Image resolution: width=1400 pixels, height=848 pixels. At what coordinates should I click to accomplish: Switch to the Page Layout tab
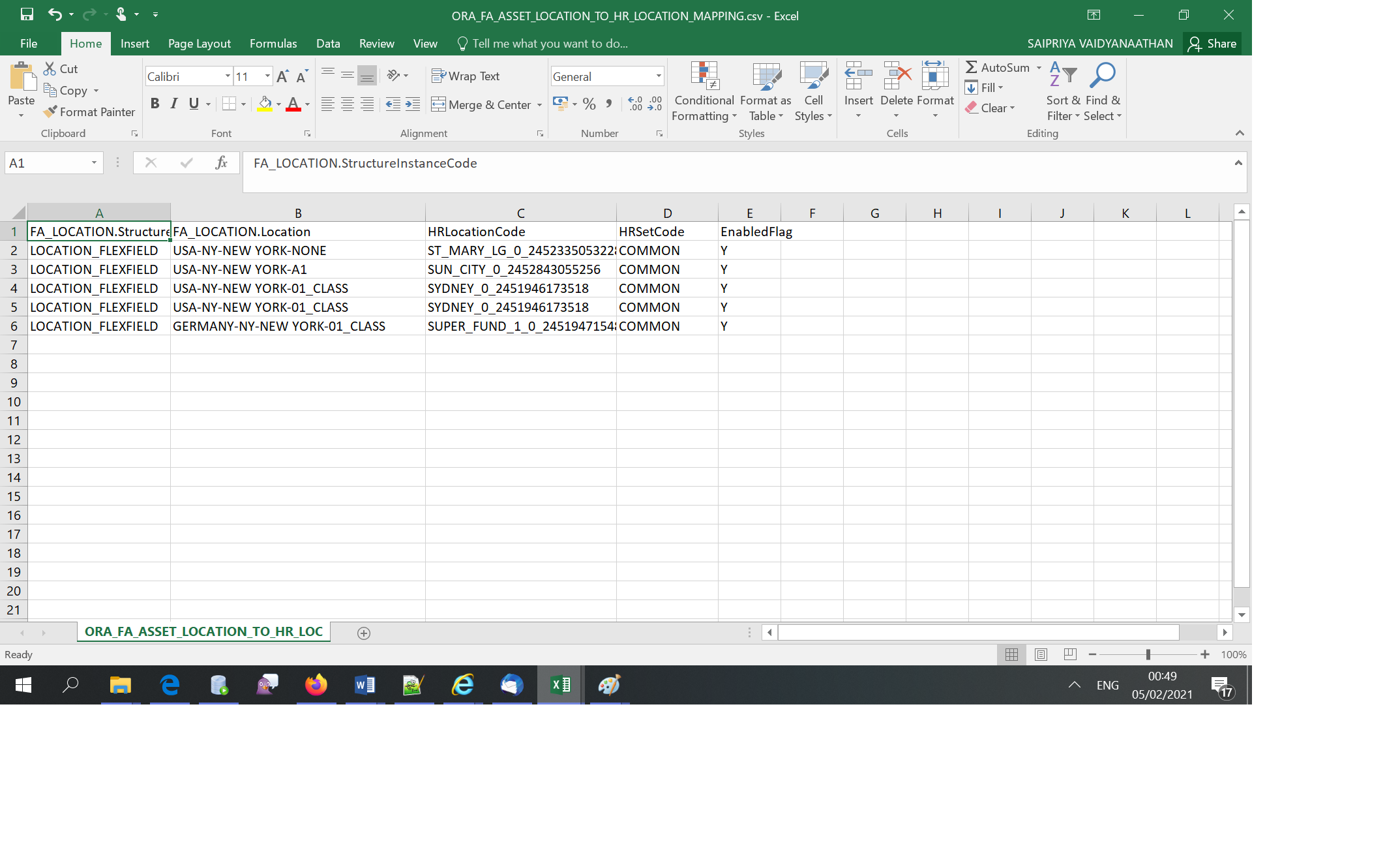pyautogui.click(x=199, y=44)
